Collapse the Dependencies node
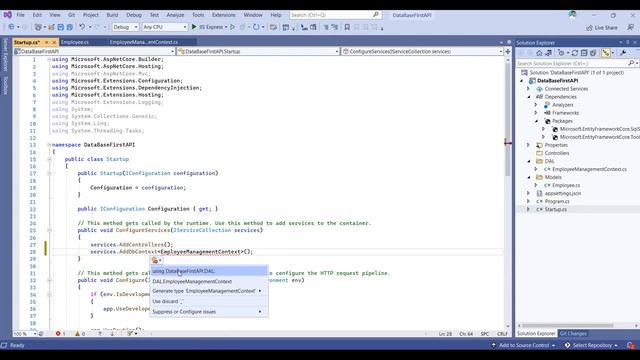Image resolution: width=640 pixels, height=360 pixels. click(528, 97)
